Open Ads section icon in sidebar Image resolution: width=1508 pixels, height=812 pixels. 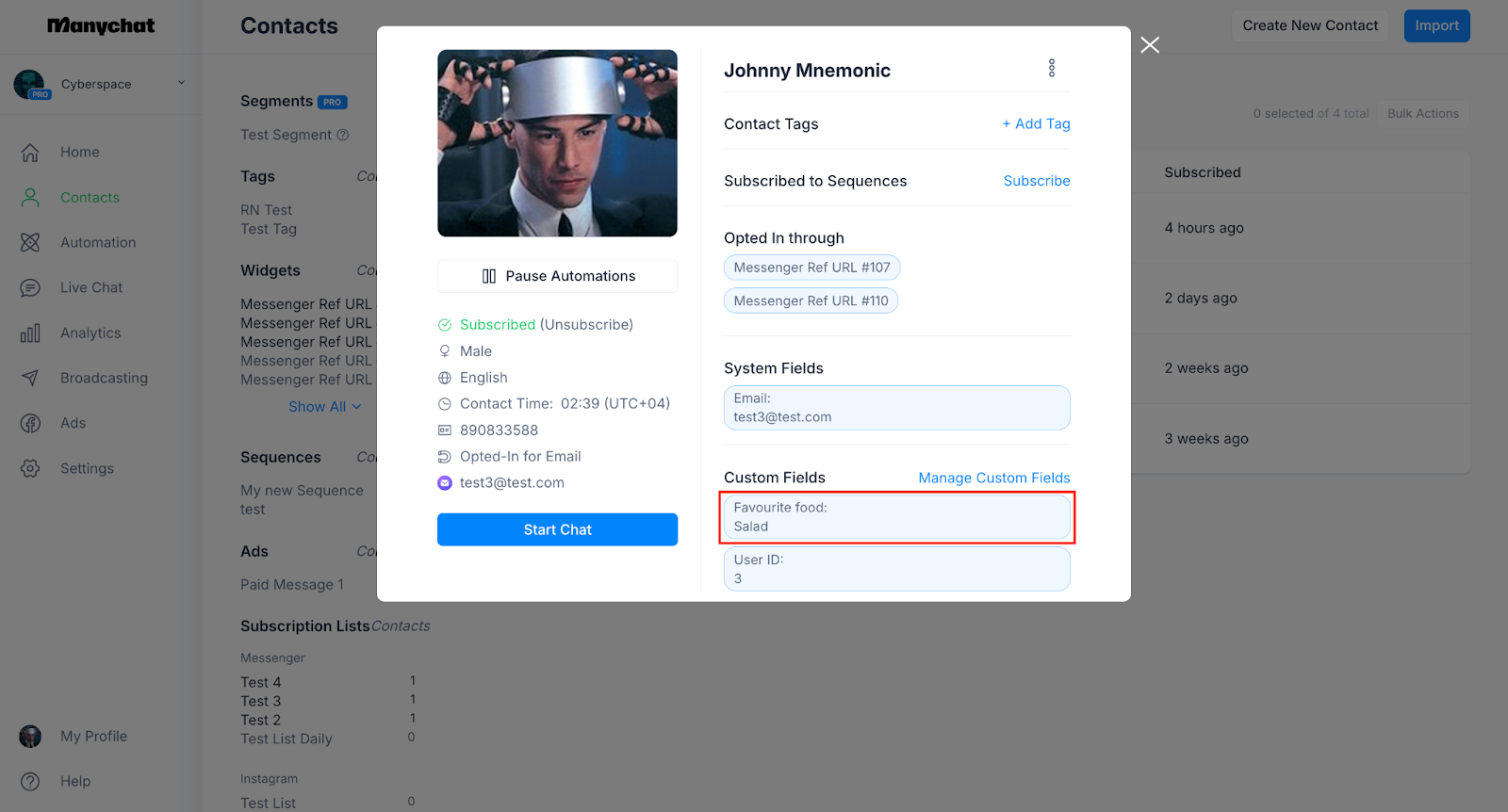click(x=30, y=424)
